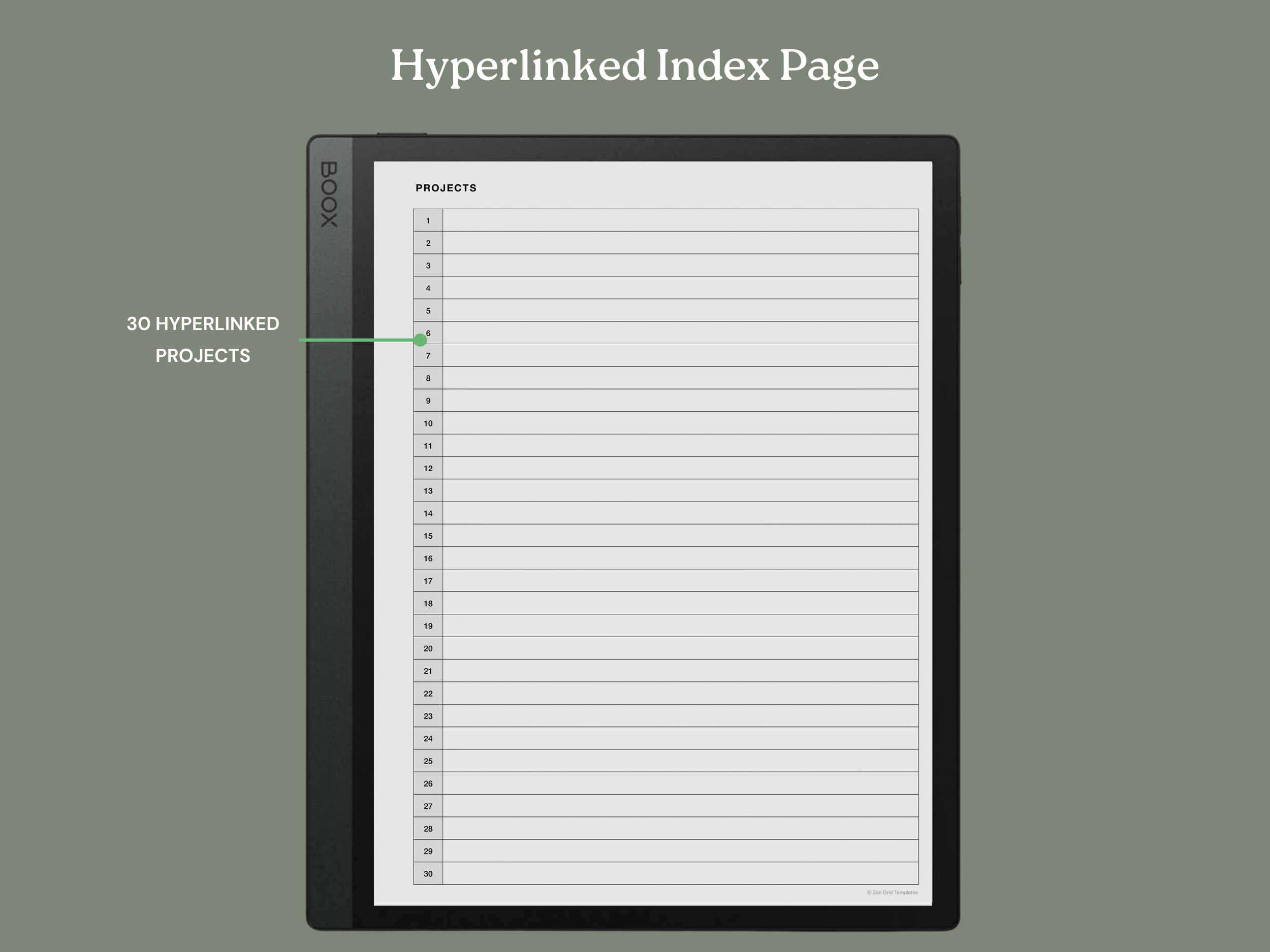
Task: Open hyperlinked project number 20
Action: pos(428,648)
